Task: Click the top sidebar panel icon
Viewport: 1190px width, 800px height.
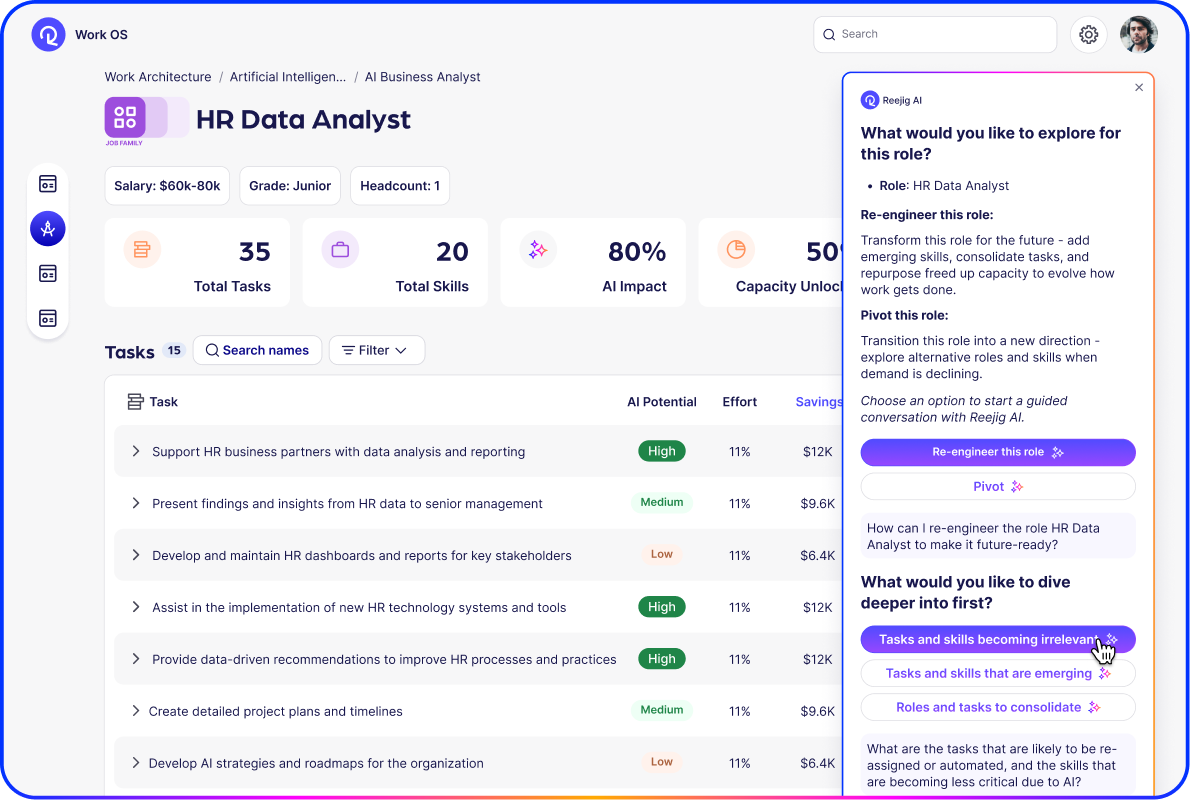Action: [48, 184]
